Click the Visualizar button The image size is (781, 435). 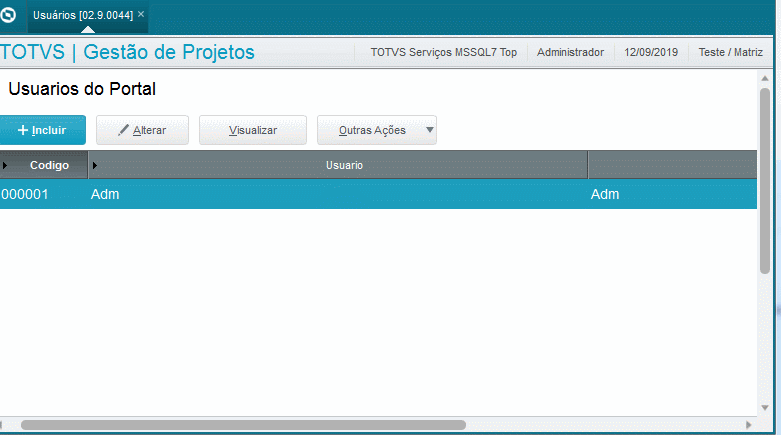[253, 130]
